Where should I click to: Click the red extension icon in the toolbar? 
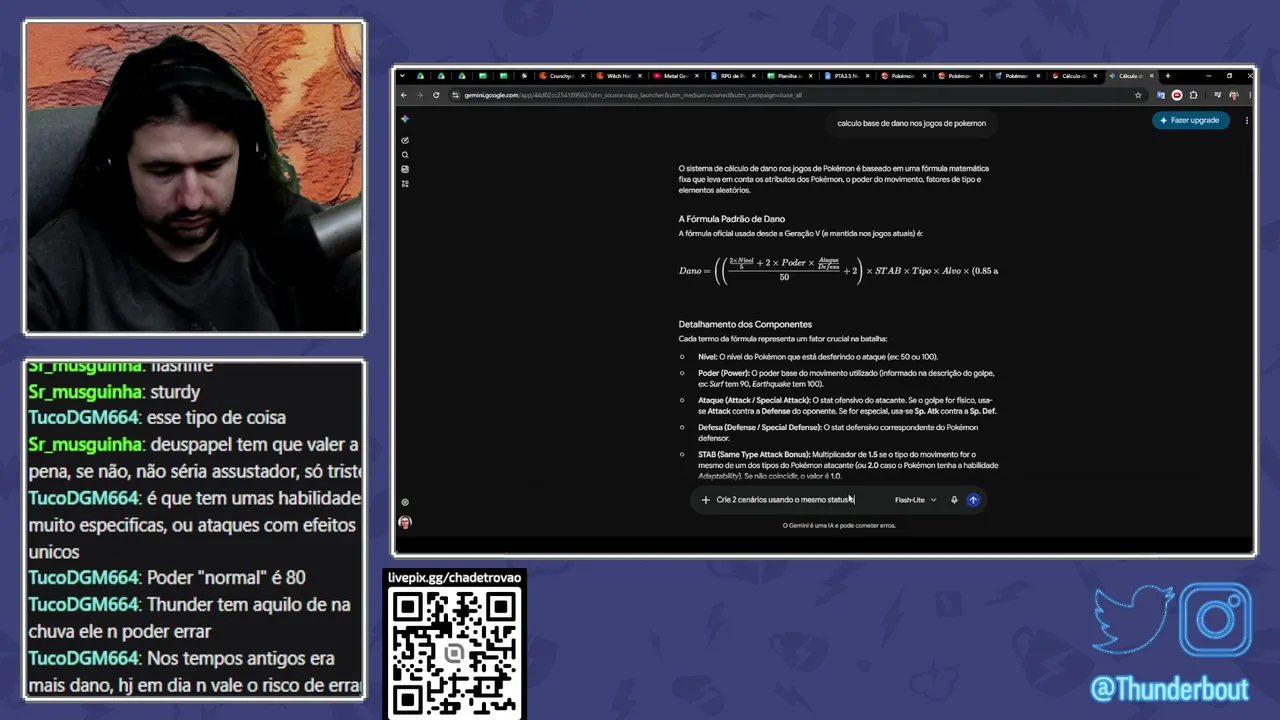(1176, 95)
